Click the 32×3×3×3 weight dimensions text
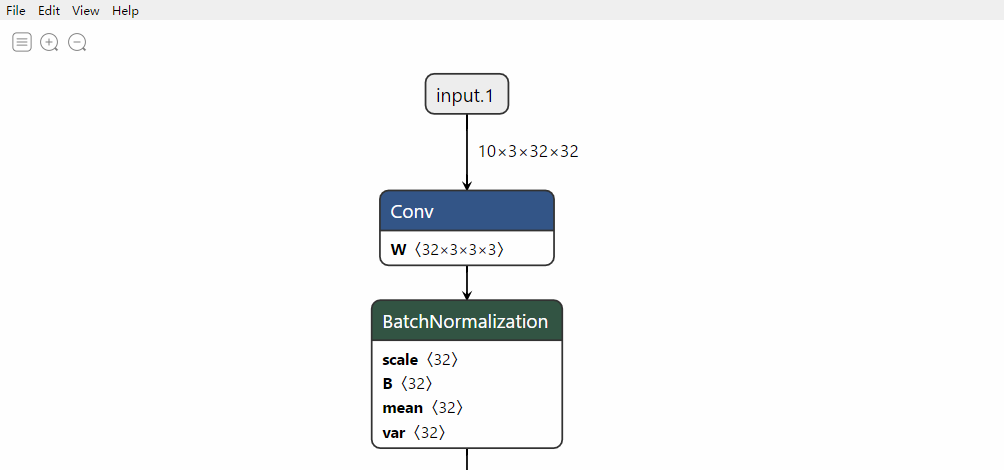Screen dimensions: 1004x470 coord(459,250)
